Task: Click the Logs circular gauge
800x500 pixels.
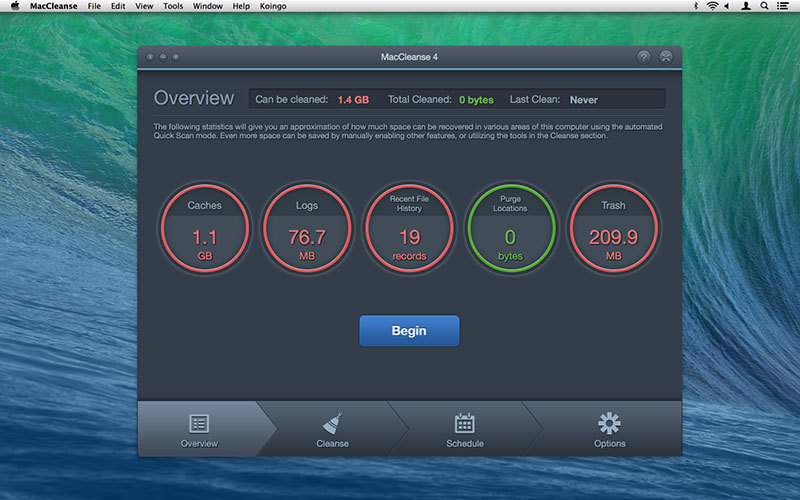Action: click(x=307, y=229)
